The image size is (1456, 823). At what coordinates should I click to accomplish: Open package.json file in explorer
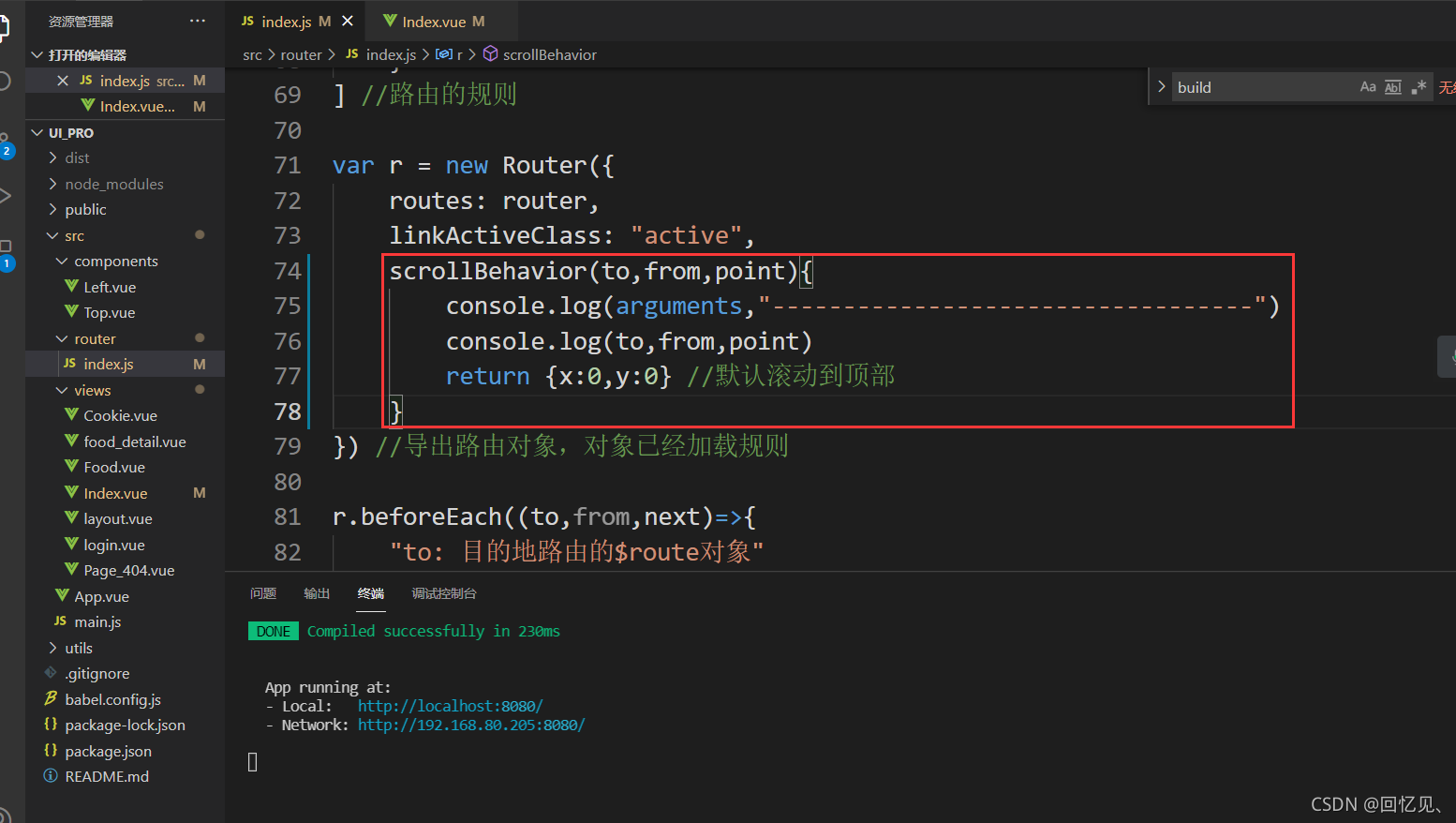108,751
